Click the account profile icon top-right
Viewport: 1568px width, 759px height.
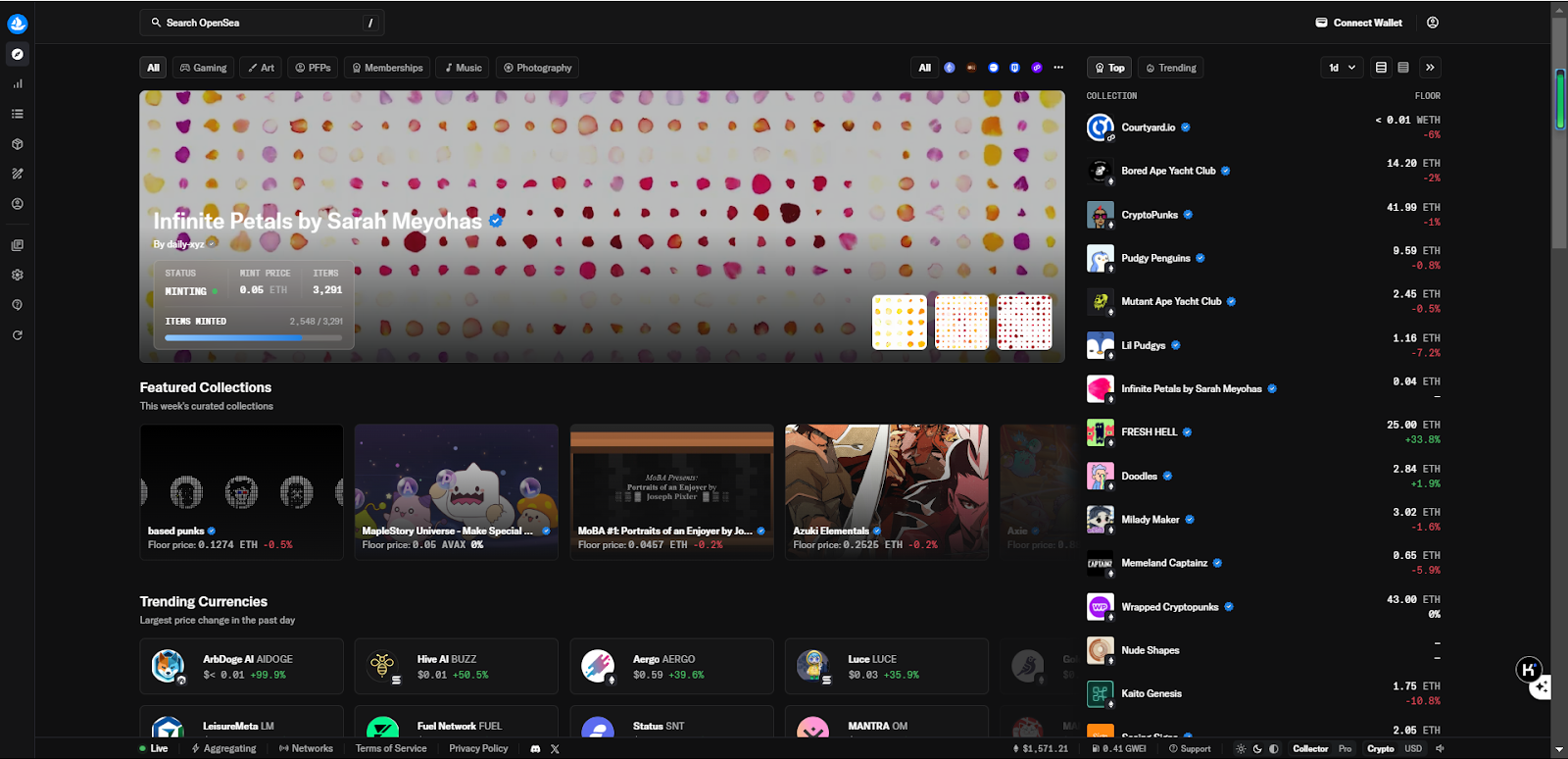(x=1433, y=23)
